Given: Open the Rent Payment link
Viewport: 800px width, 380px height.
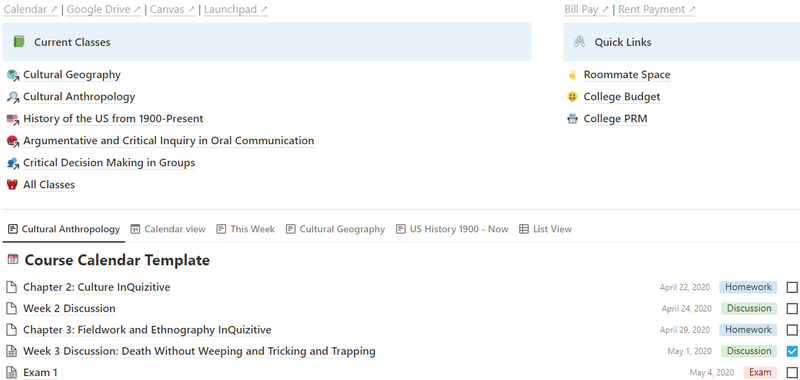Looking at the screenshot, I should point(657,9).
